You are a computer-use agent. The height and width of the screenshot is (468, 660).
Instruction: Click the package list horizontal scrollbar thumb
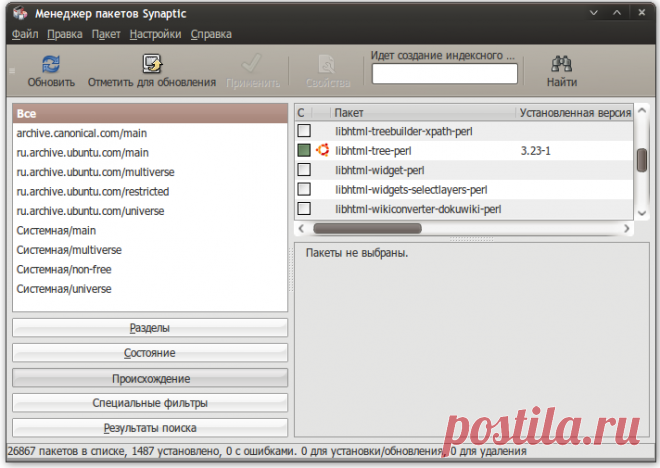coord(367,229)
